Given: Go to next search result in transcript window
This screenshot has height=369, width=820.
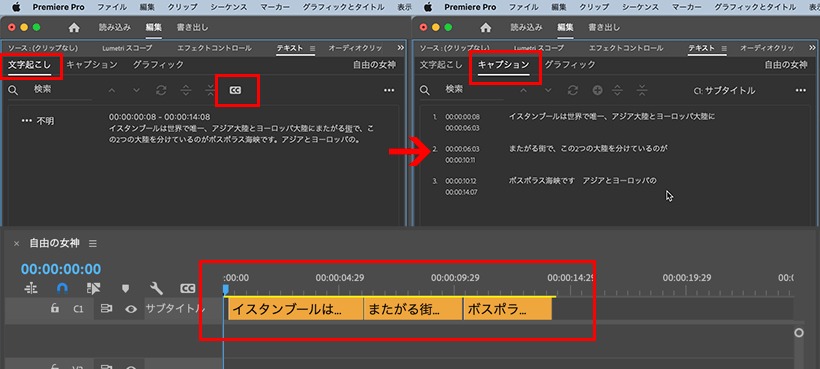Looking at the screenshot, I should (x=136, y=90).
